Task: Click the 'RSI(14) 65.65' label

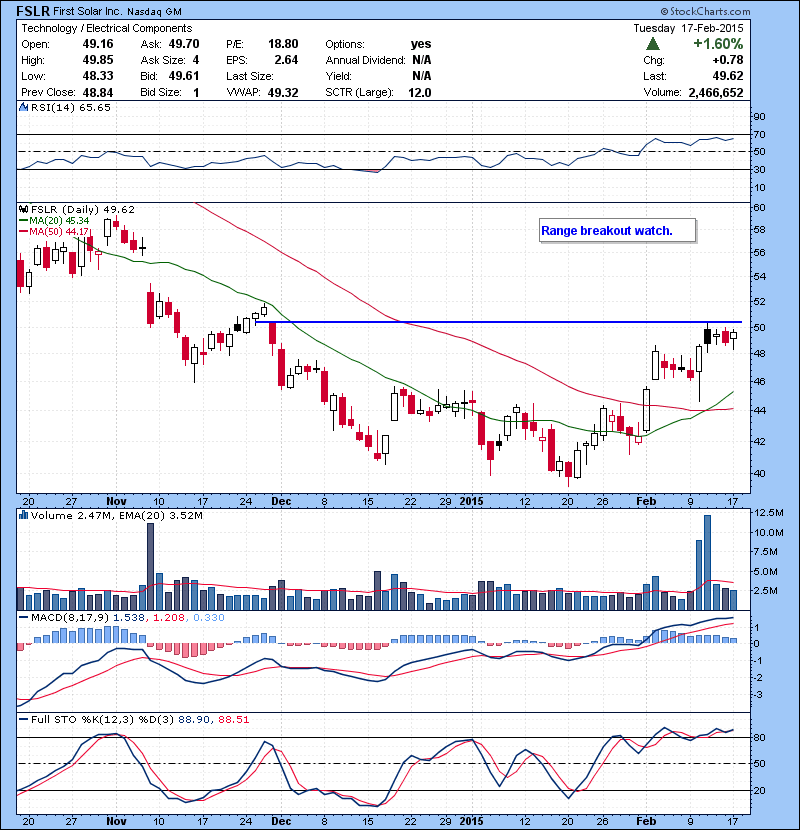Action: coord(71,107)
